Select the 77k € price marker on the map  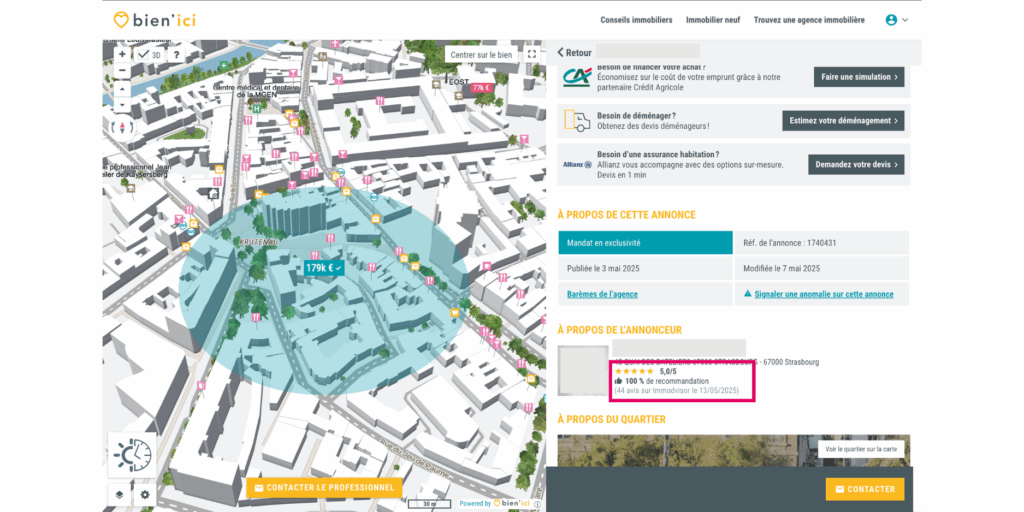coord(481,88)
